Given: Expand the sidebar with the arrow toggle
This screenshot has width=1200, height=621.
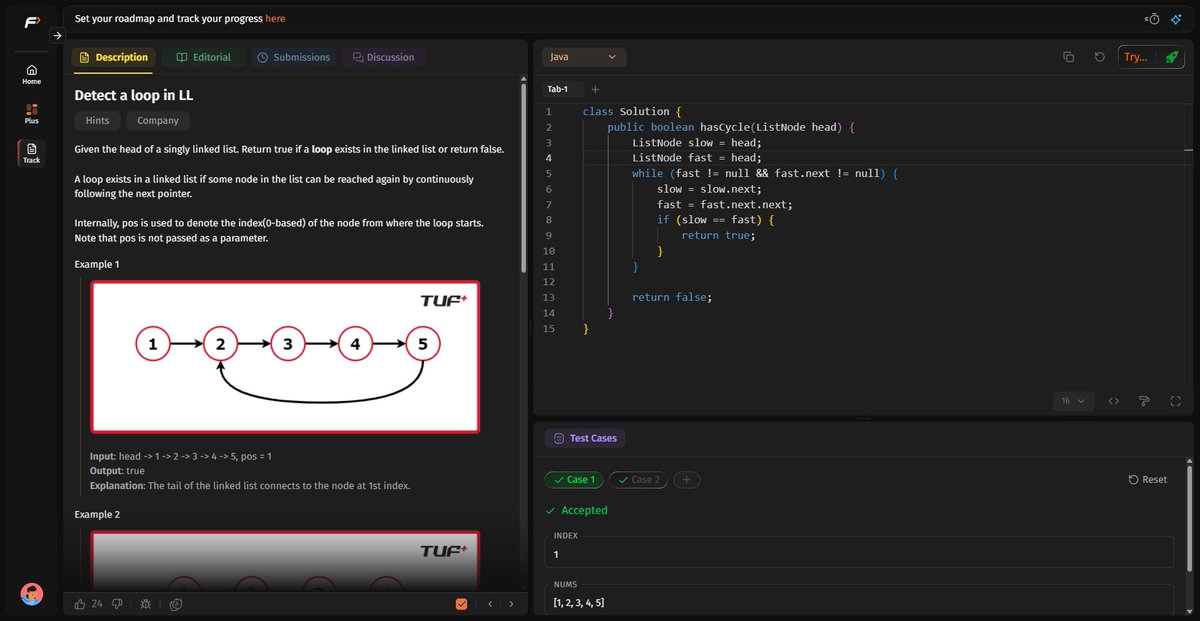Looking at the screenshot, I should [x=57, y=35].
